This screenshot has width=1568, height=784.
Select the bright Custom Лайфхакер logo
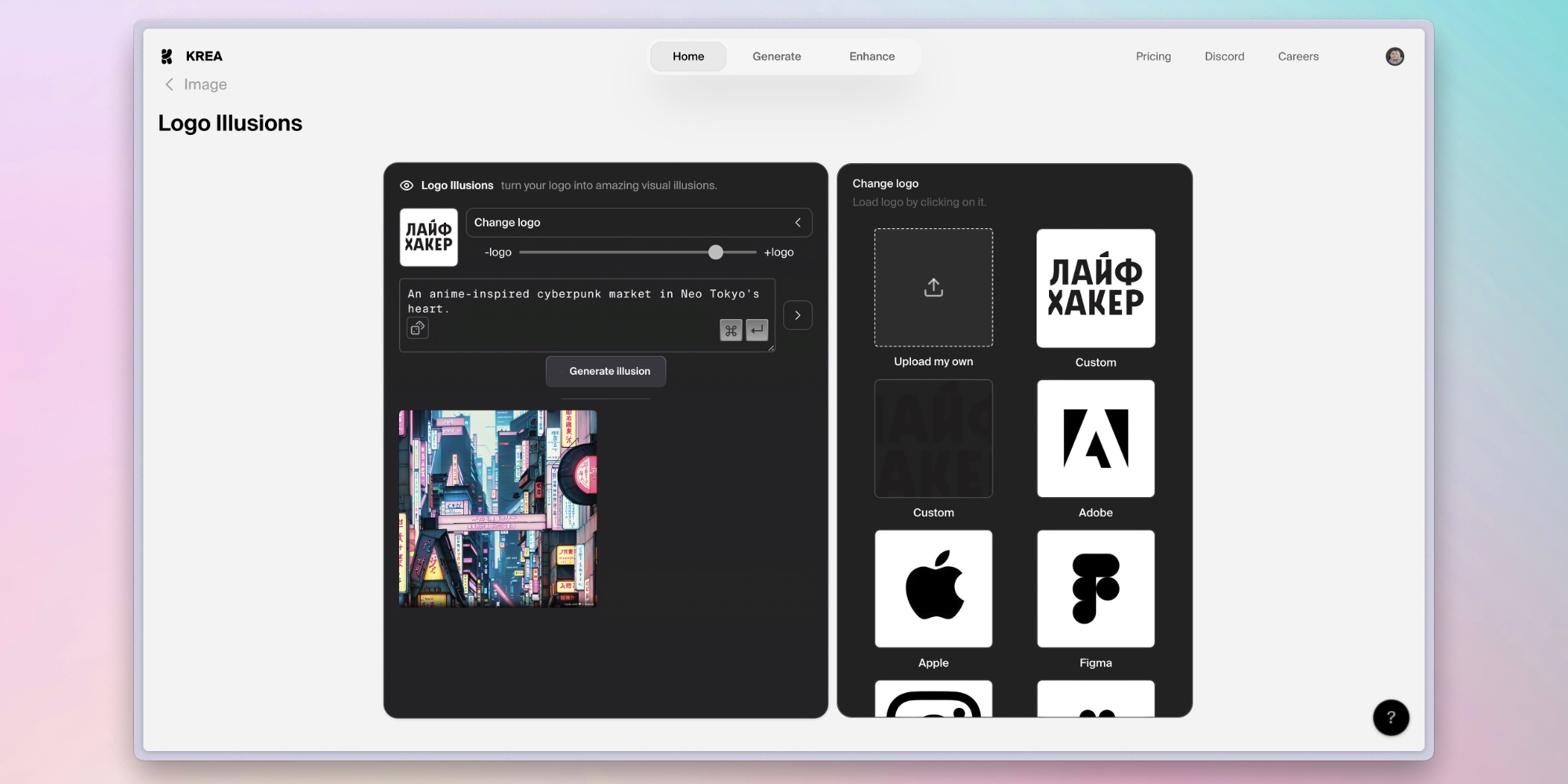(1096, 288)
